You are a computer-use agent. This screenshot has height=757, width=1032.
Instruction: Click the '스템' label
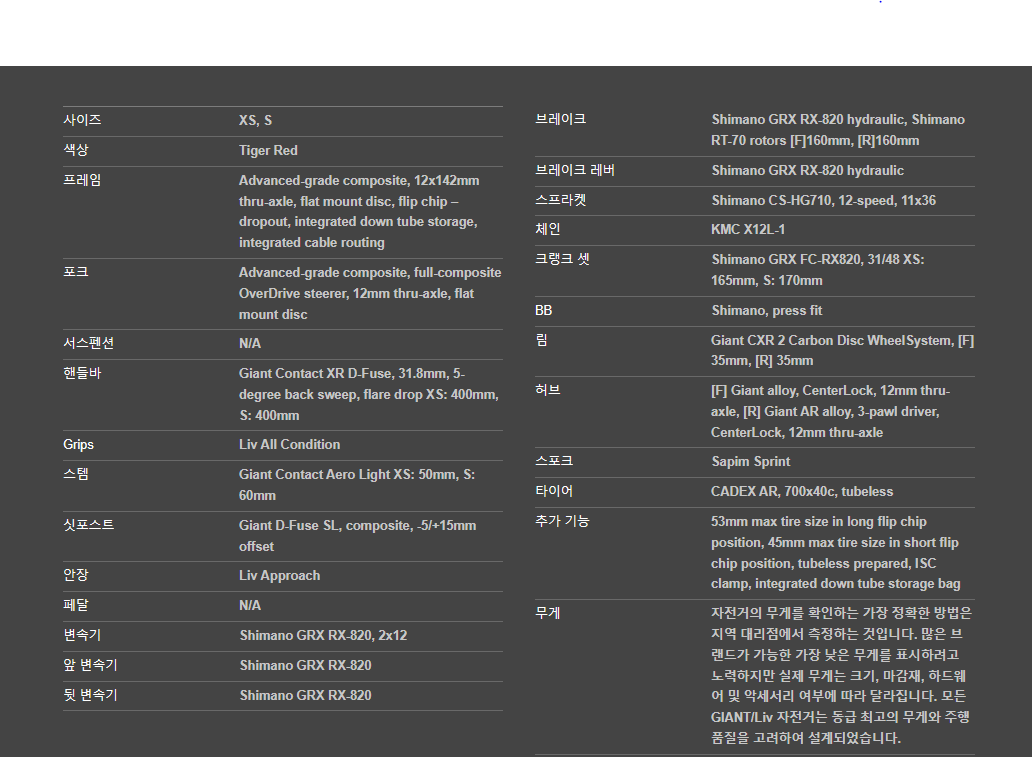pos(76,474)
